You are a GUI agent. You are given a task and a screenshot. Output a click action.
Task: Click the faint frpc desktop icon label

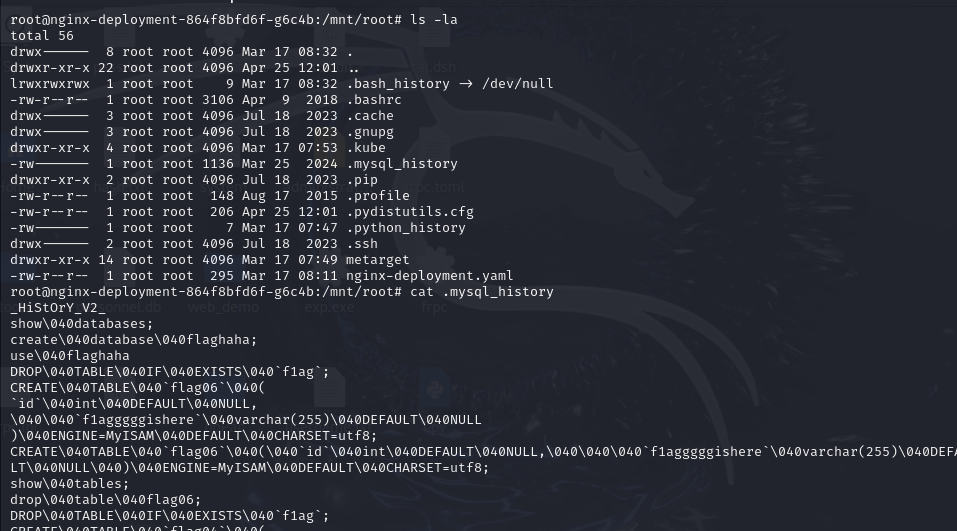(435, 308)
